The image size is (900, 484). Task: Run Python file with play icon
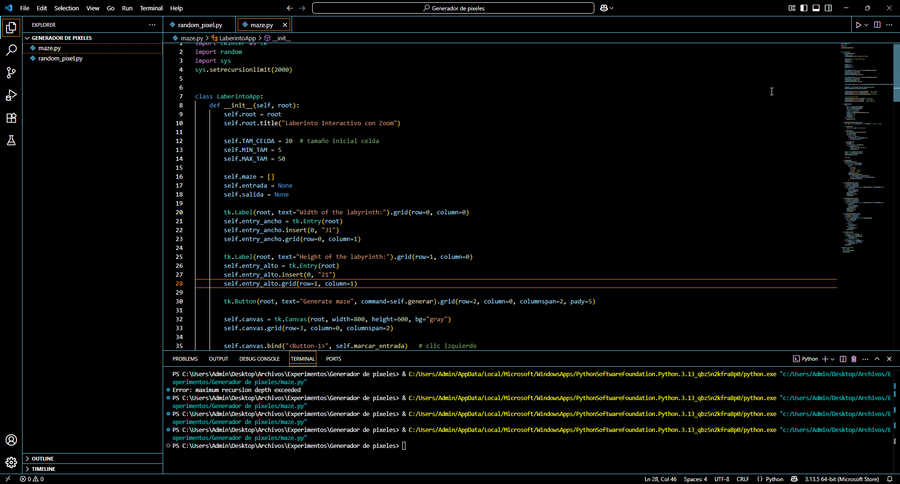pyautogui.click(x=858, y=25)
